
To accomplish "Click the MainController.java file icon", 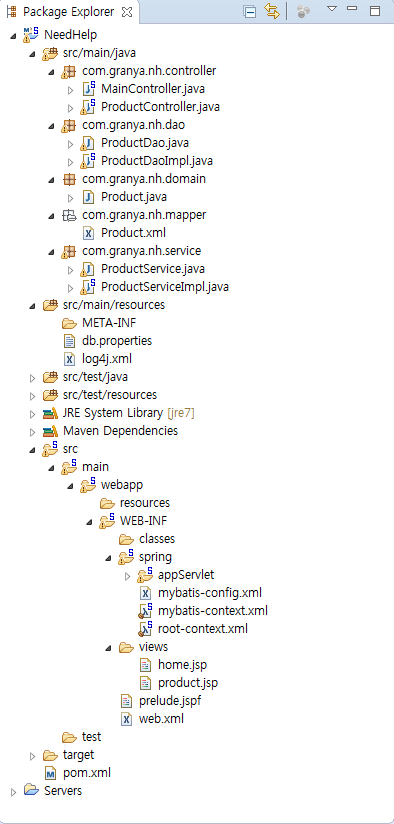I will (x=88, y=89).
